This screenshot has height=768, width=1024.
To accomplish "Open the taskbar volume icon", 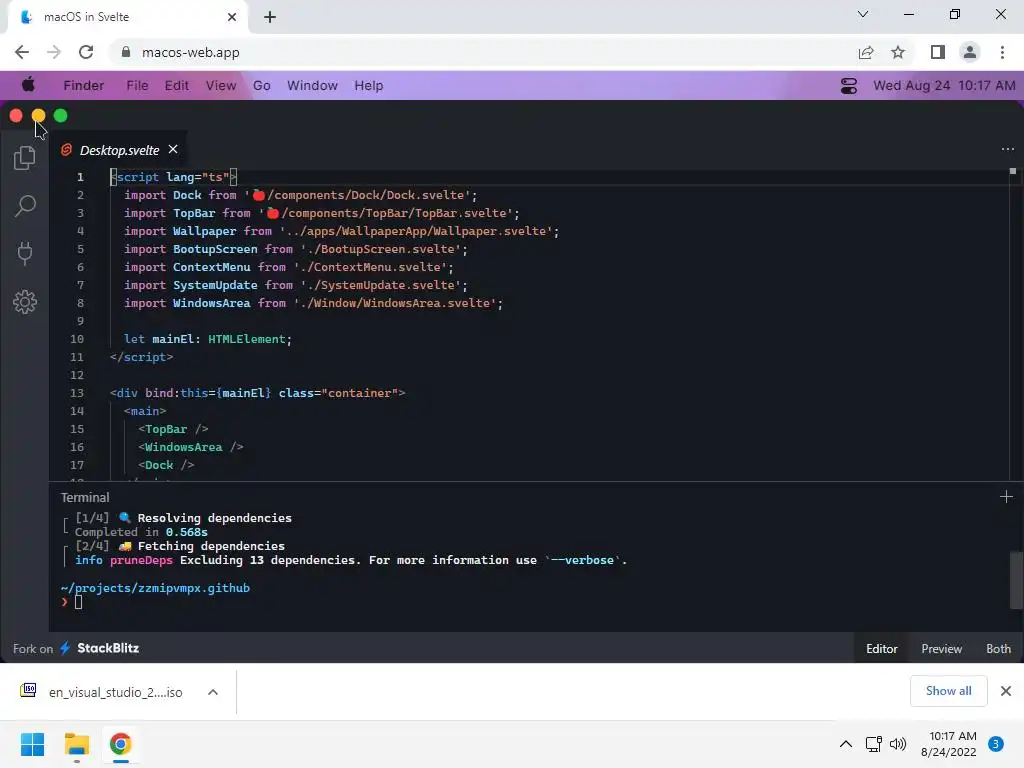I will 898,744.
